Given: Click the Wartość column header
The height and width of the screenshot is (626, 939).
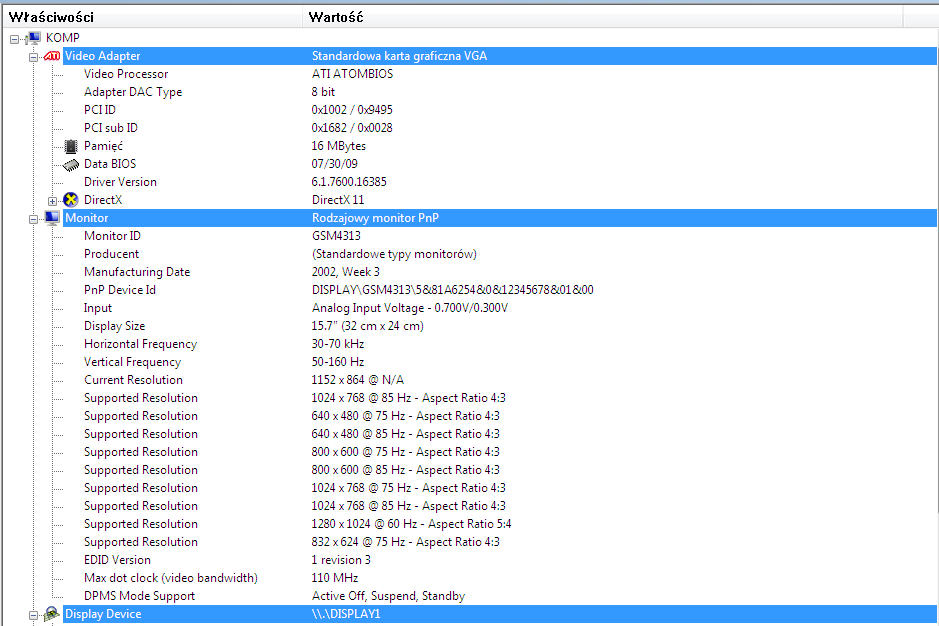Looking at the screenshot, I should point(602,17).
